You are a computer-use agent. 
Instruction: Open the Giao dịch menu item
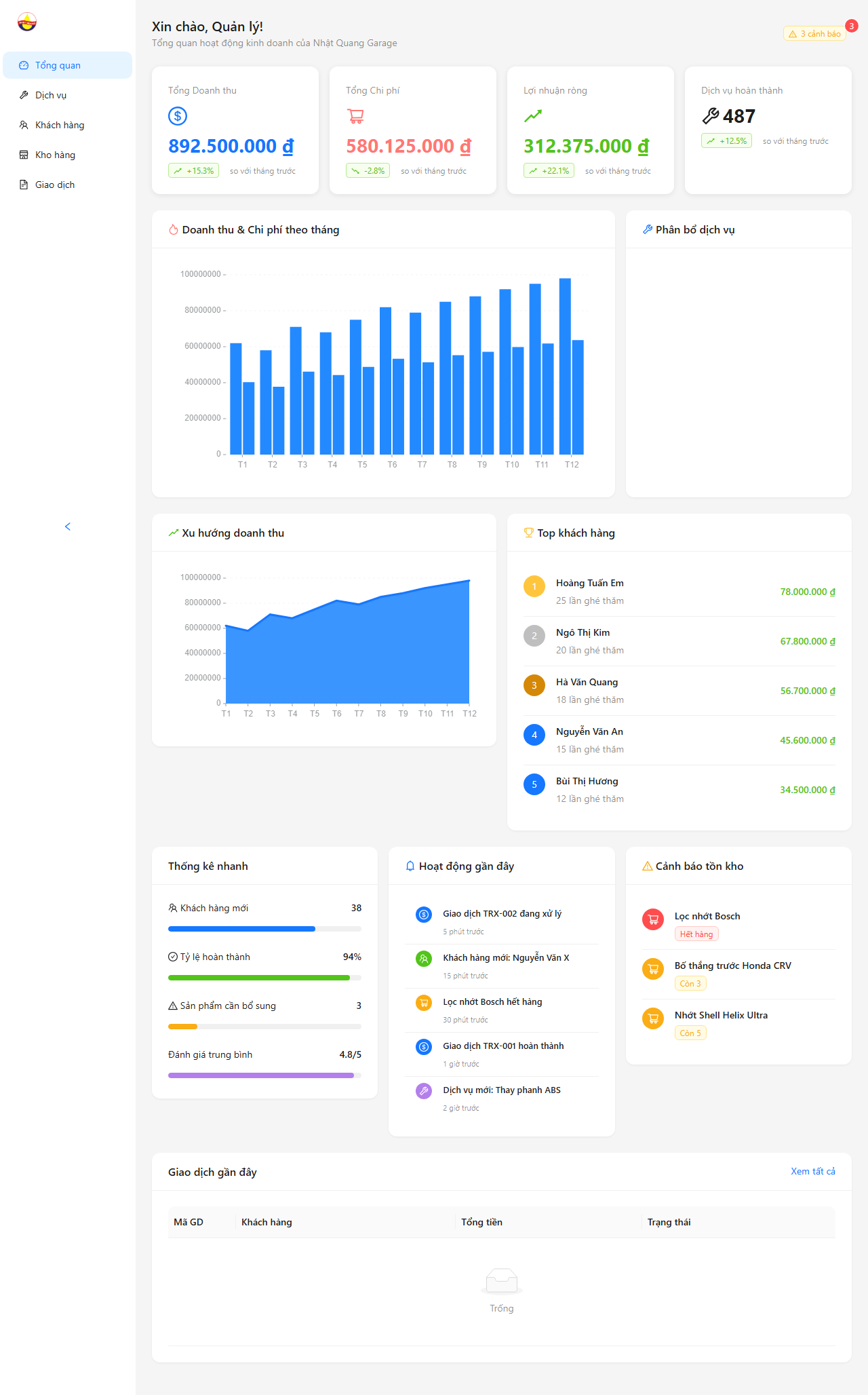pos(67,185)
